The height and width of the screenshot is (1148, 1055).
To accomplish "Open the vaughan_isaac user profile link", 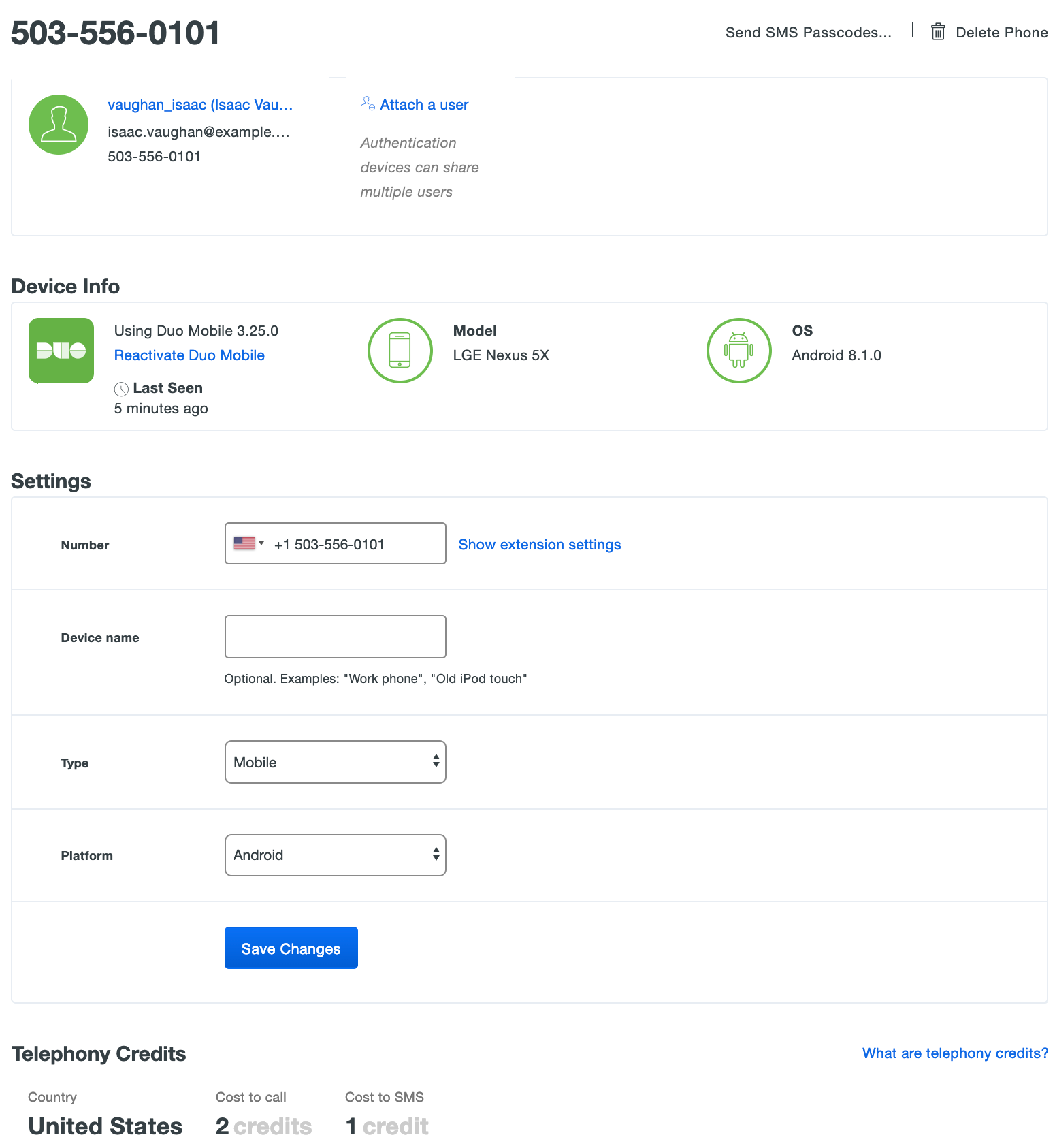I will pyautogui.click(x=200, y=105).
